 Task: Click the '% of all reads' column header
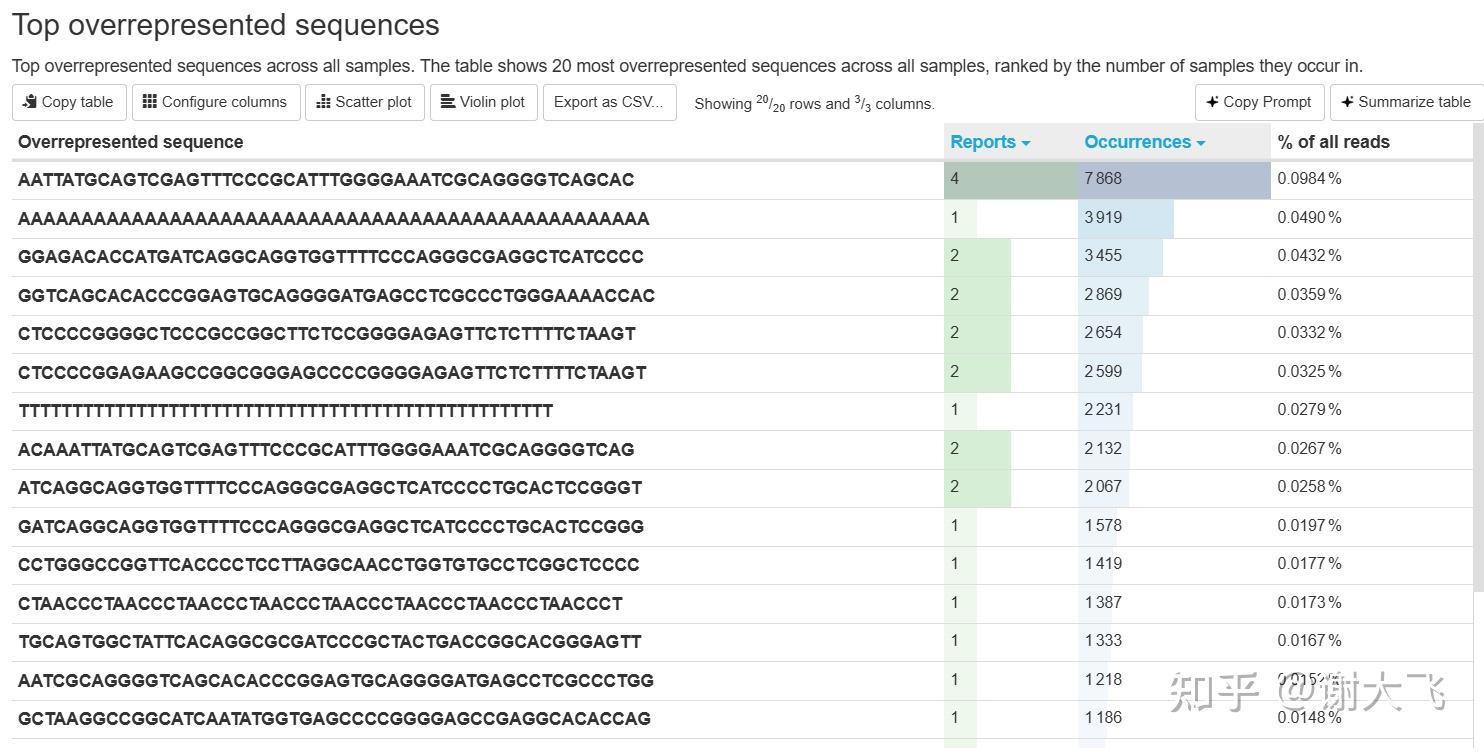tap(1333, 142)
